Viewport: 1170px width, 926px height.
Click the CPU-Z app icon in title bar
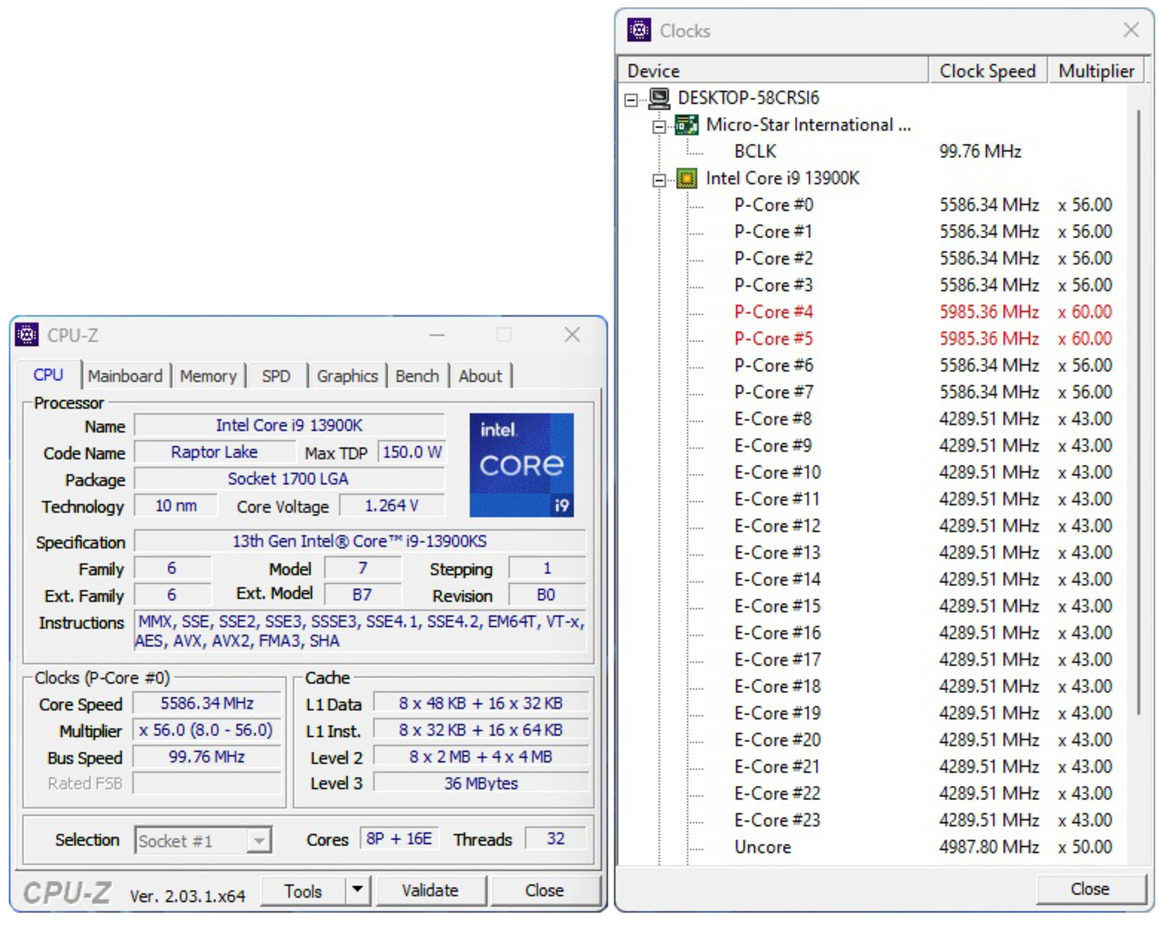point(27,335)
